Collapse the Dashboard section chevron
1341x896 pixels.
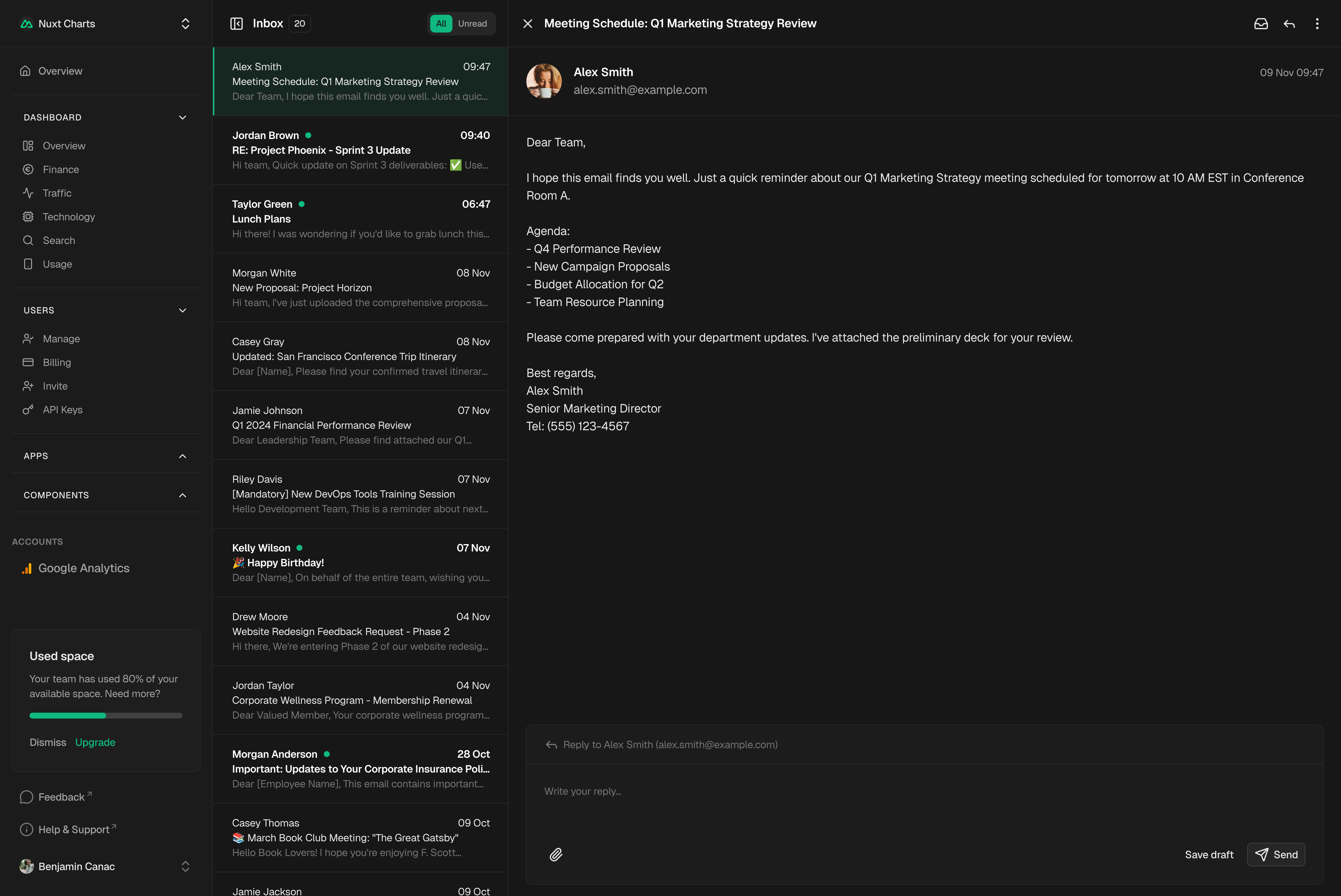pyautogui.click(x=182, y=118)
